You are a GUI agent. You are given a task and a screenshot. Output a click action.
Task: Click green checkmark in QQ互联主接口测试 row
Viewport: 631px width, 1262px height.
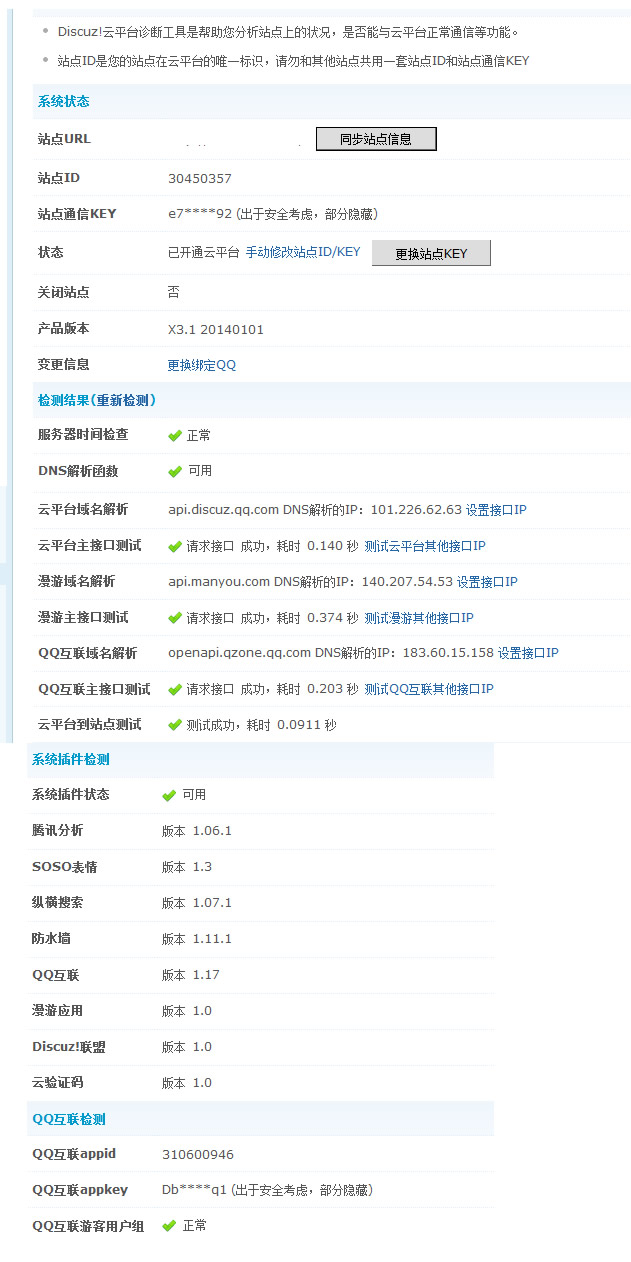(175, 689)
